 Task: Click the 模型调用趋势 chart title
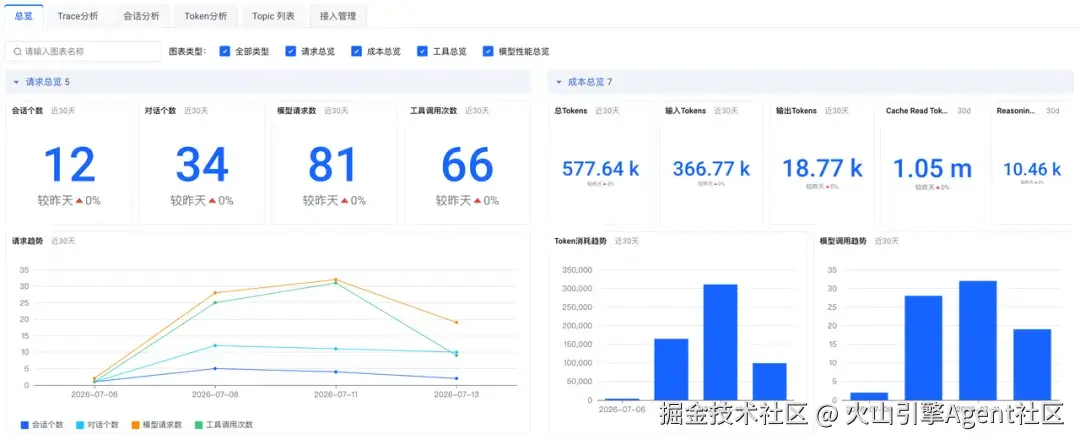coord(841,241)
